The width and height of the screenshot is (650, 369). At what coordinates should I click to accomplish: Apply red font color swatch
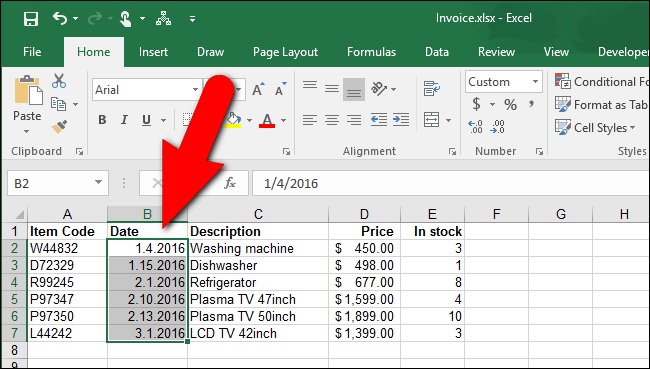(267, 120)
